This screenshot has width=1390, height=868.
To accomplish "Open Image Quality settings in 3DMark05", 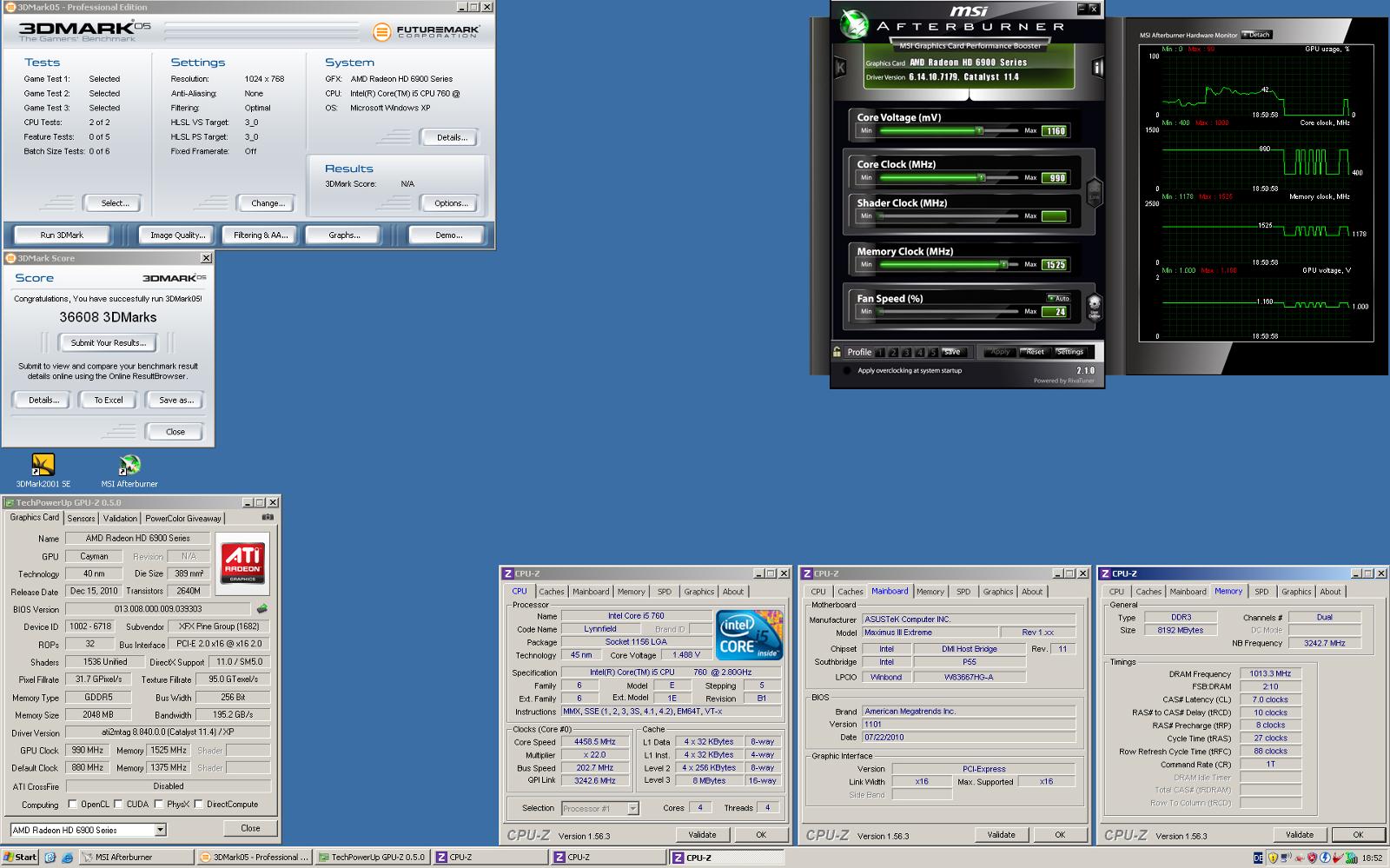I will coord(178,235).
